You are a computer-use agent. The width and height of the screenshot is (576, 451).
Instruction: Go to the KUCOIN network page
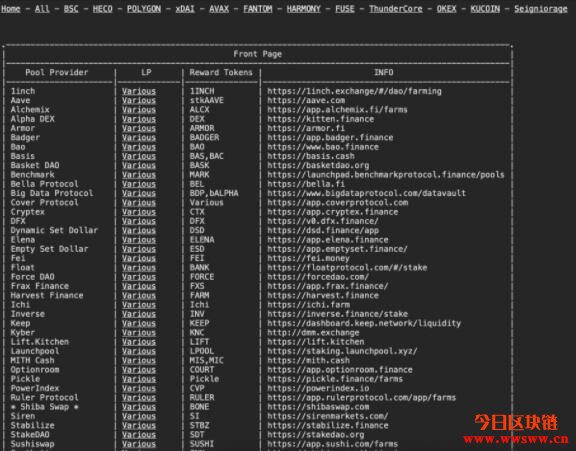(485, 8)
